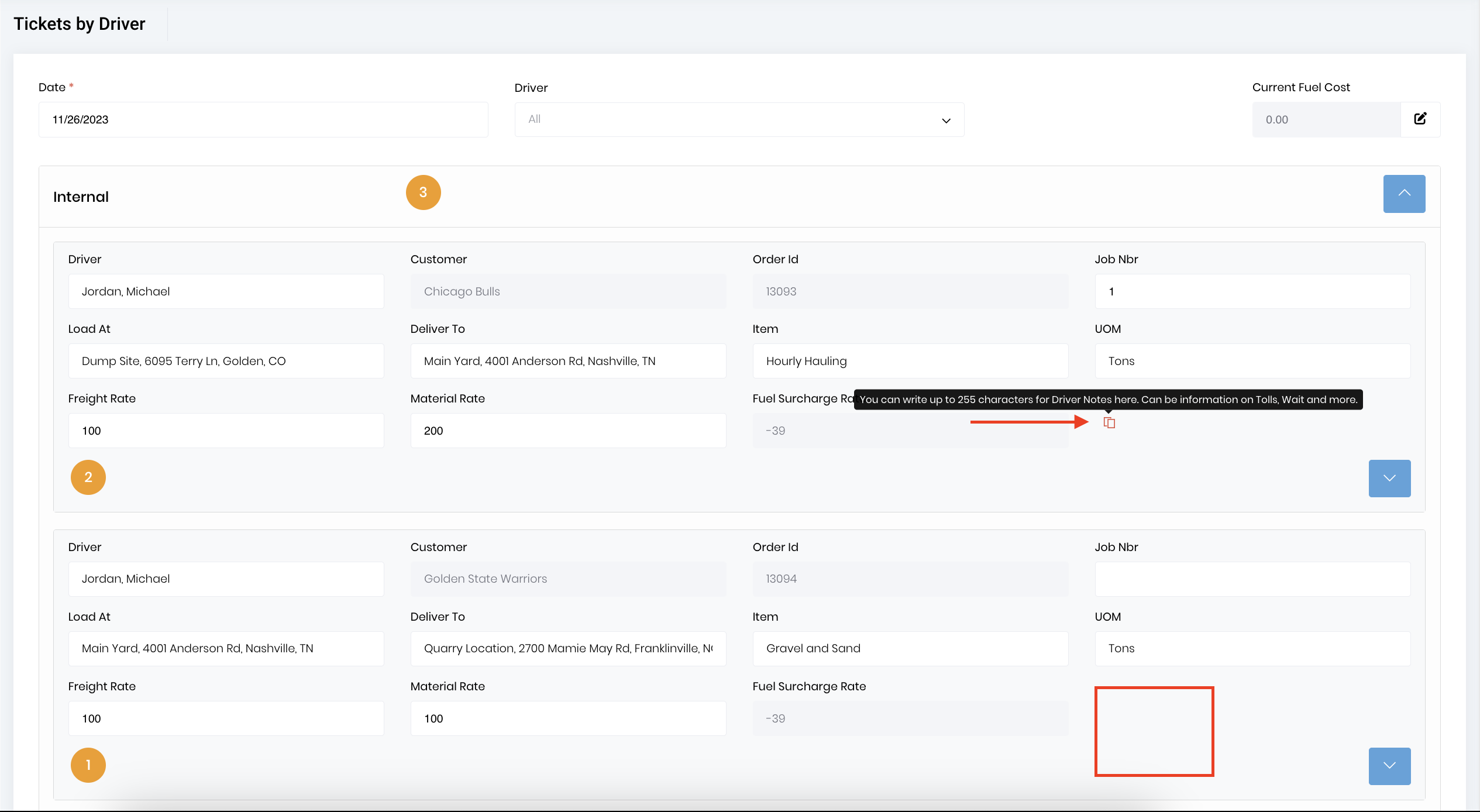Click the Internal section label

click(x=81, y=197)
